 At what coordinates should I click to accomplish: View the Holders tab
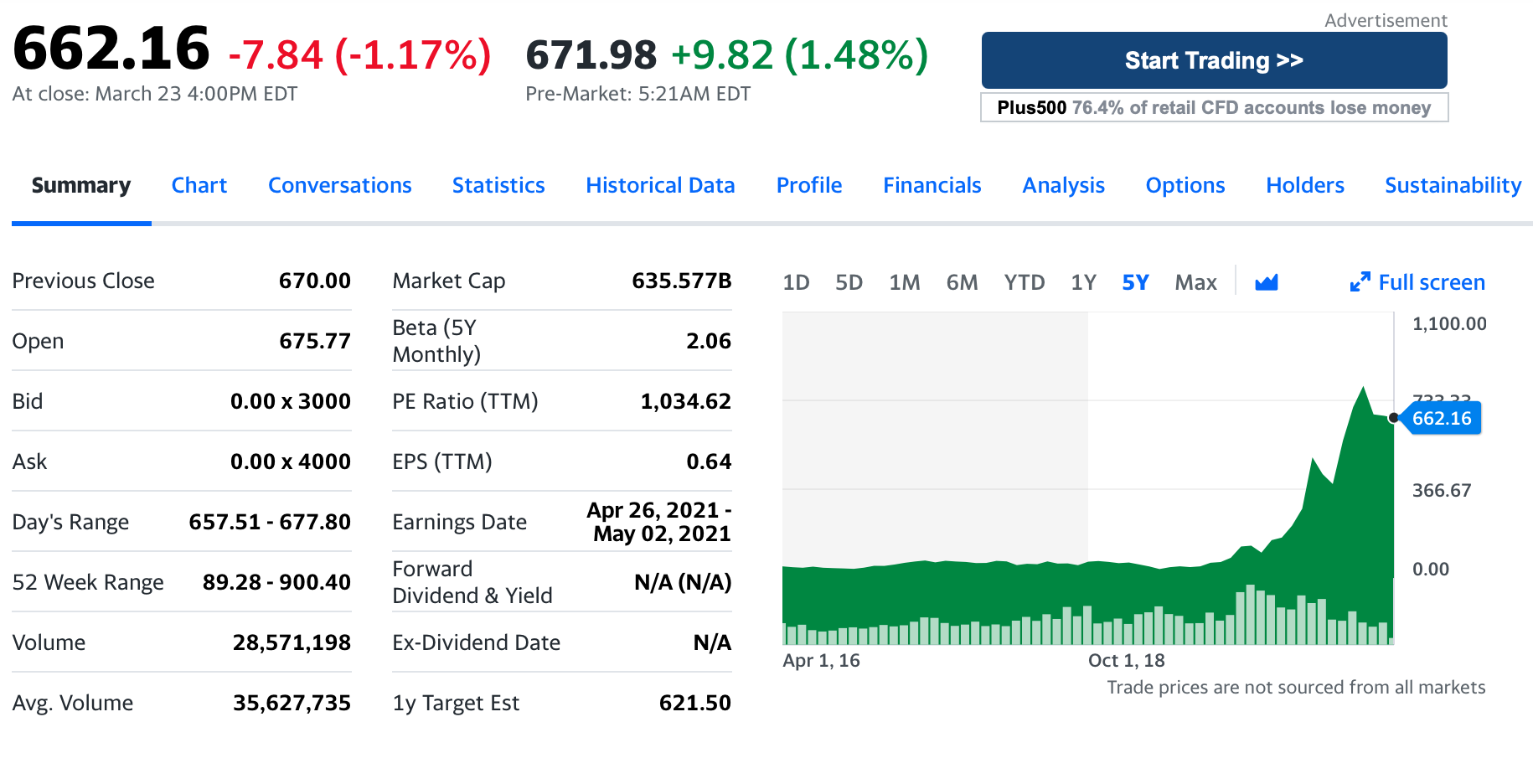click(x=1305, y=185)
